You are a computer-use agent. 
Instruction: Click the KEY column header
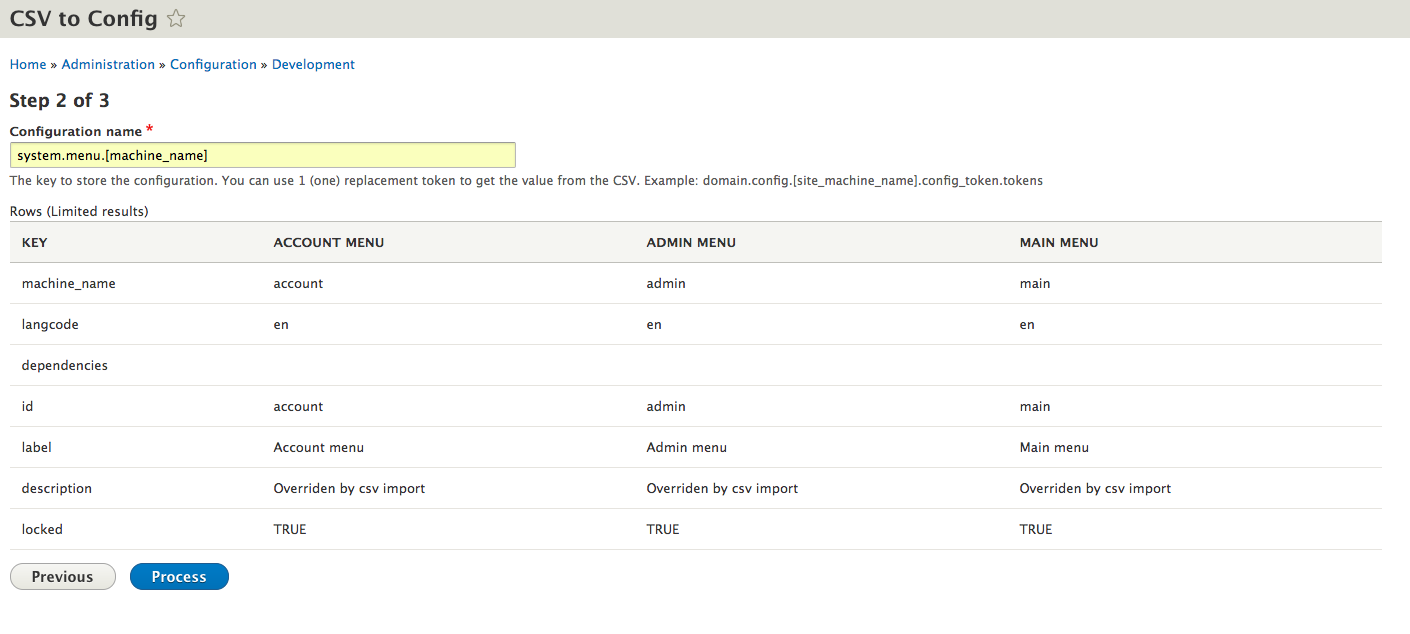click(x=35, y=242)
